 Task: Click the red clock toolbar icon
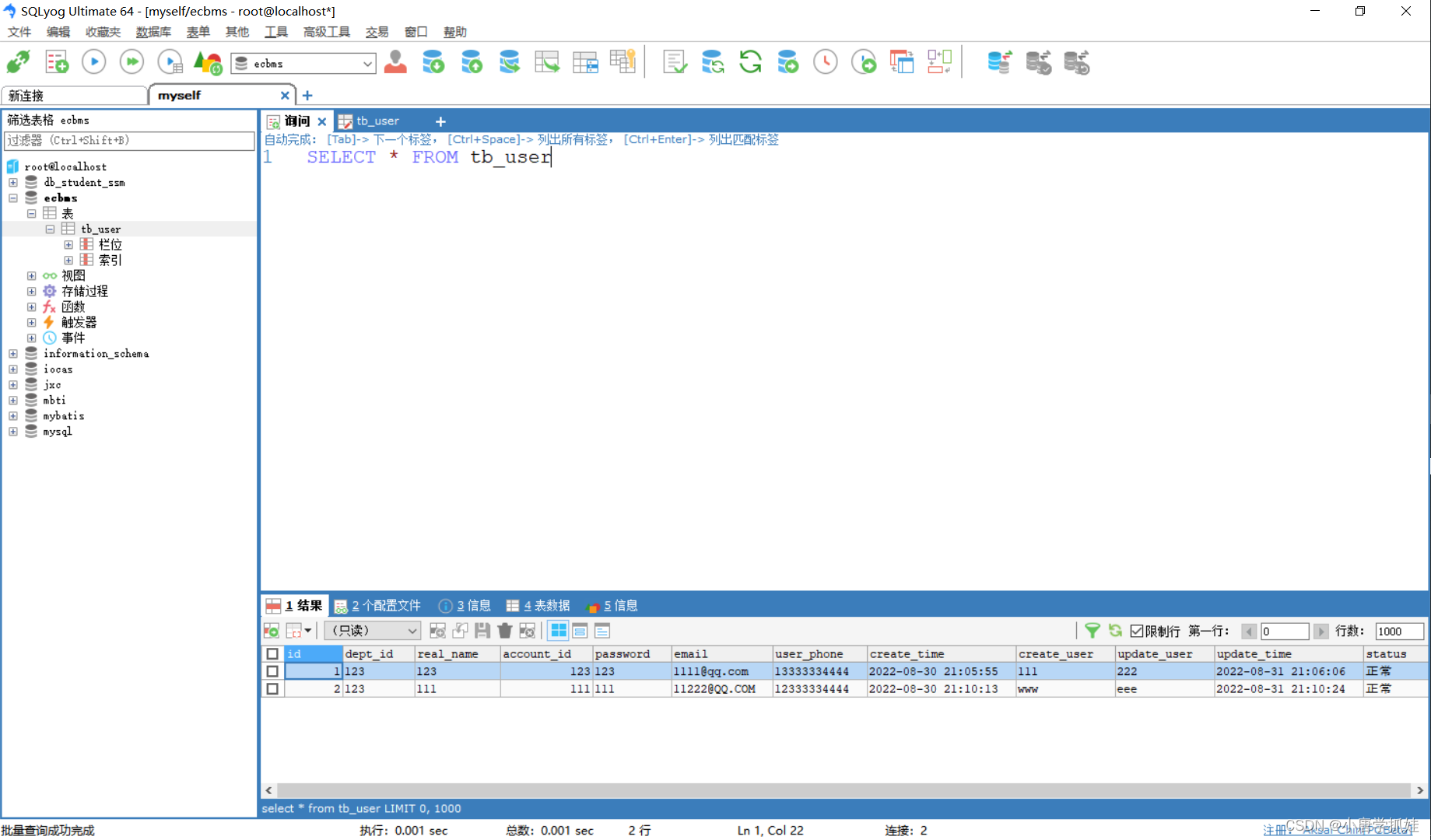coord(826,62)
